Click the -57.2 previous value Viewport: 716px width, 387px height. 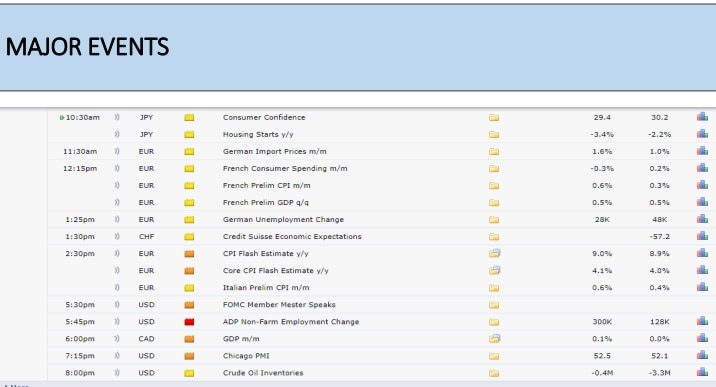click(x=659, y=236)
